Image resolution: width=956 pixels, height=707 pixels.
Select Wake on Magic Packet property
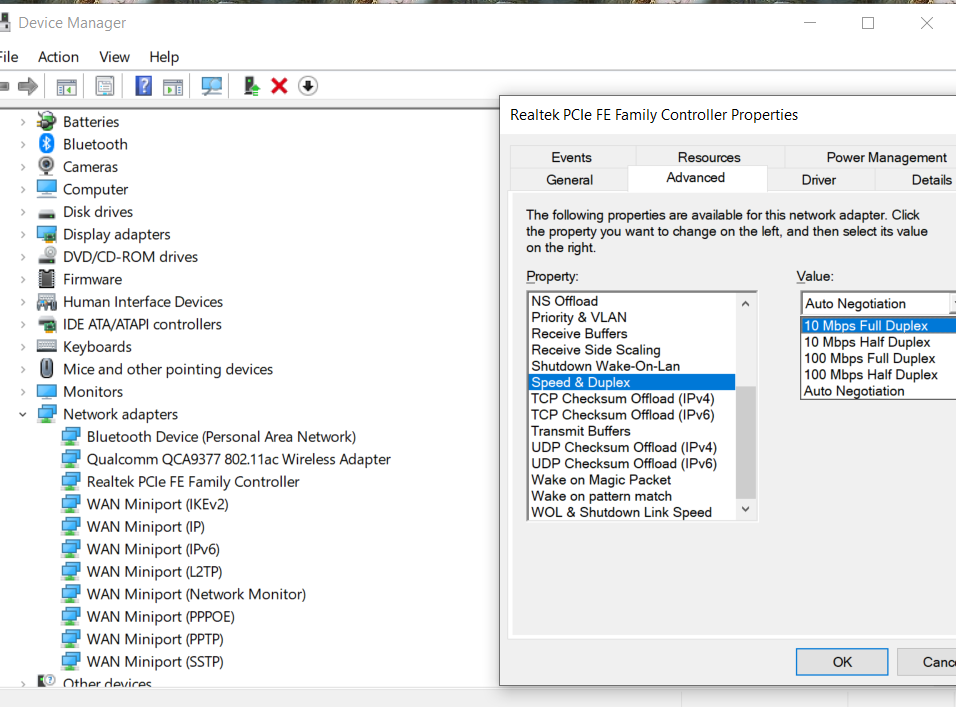[601, 480]
